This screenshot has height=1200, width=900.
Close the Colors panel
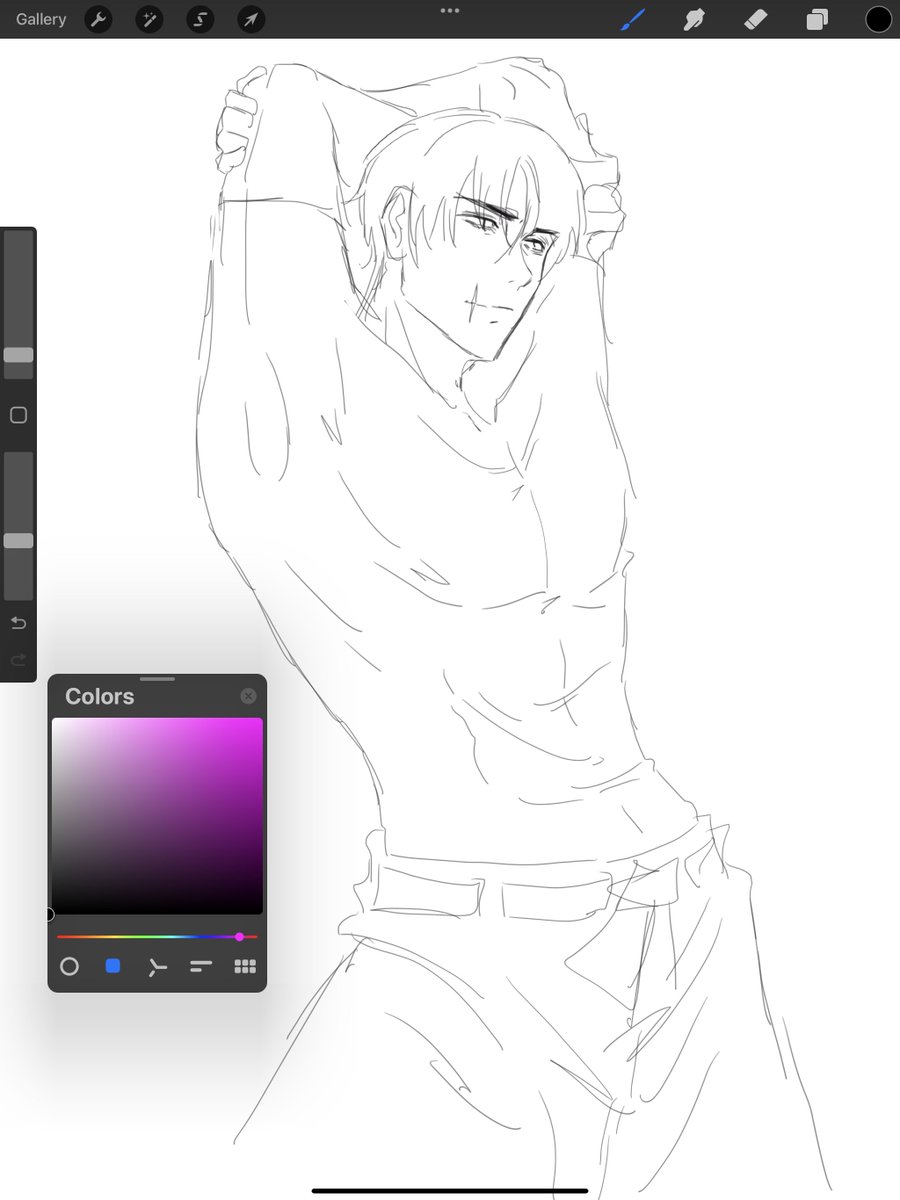click(x=249, y=696)
